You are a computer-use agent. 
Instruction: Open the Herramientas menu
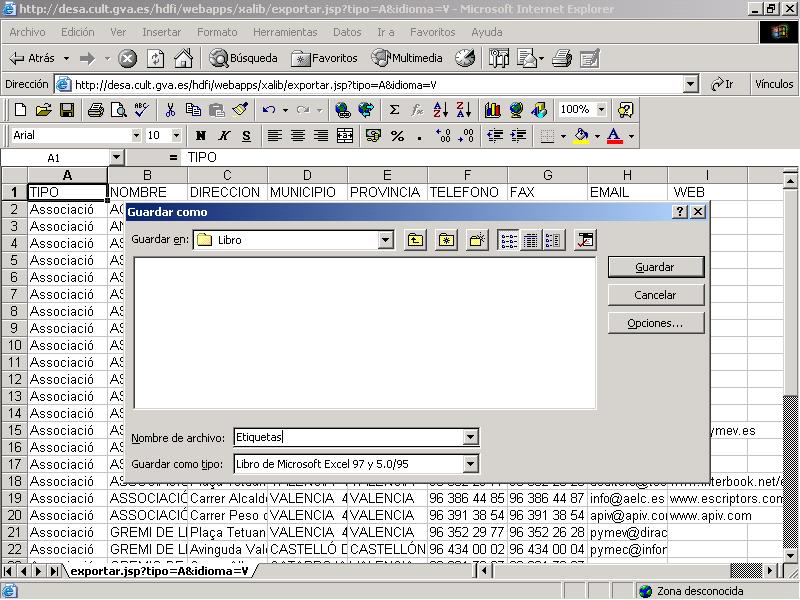[x=284, y=32]
